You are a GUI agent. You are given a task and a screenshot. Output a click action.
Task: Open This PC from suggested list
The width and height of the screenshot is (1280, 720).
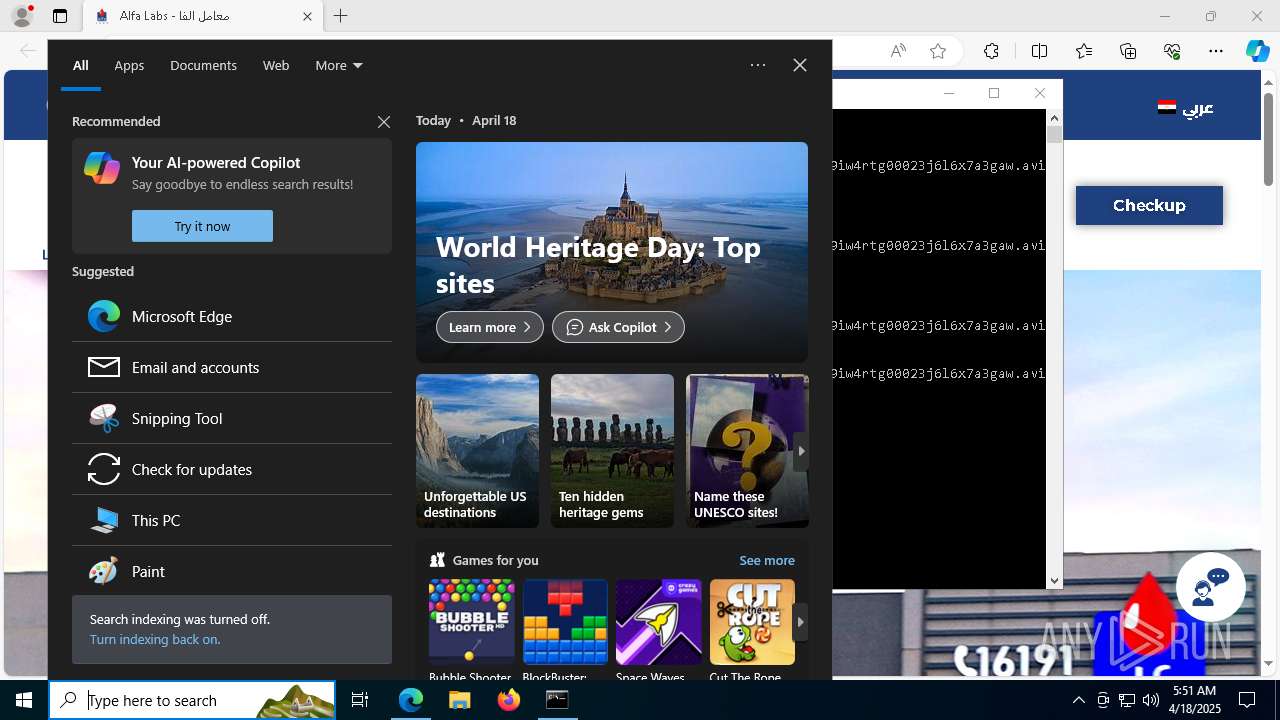[232, 520]
